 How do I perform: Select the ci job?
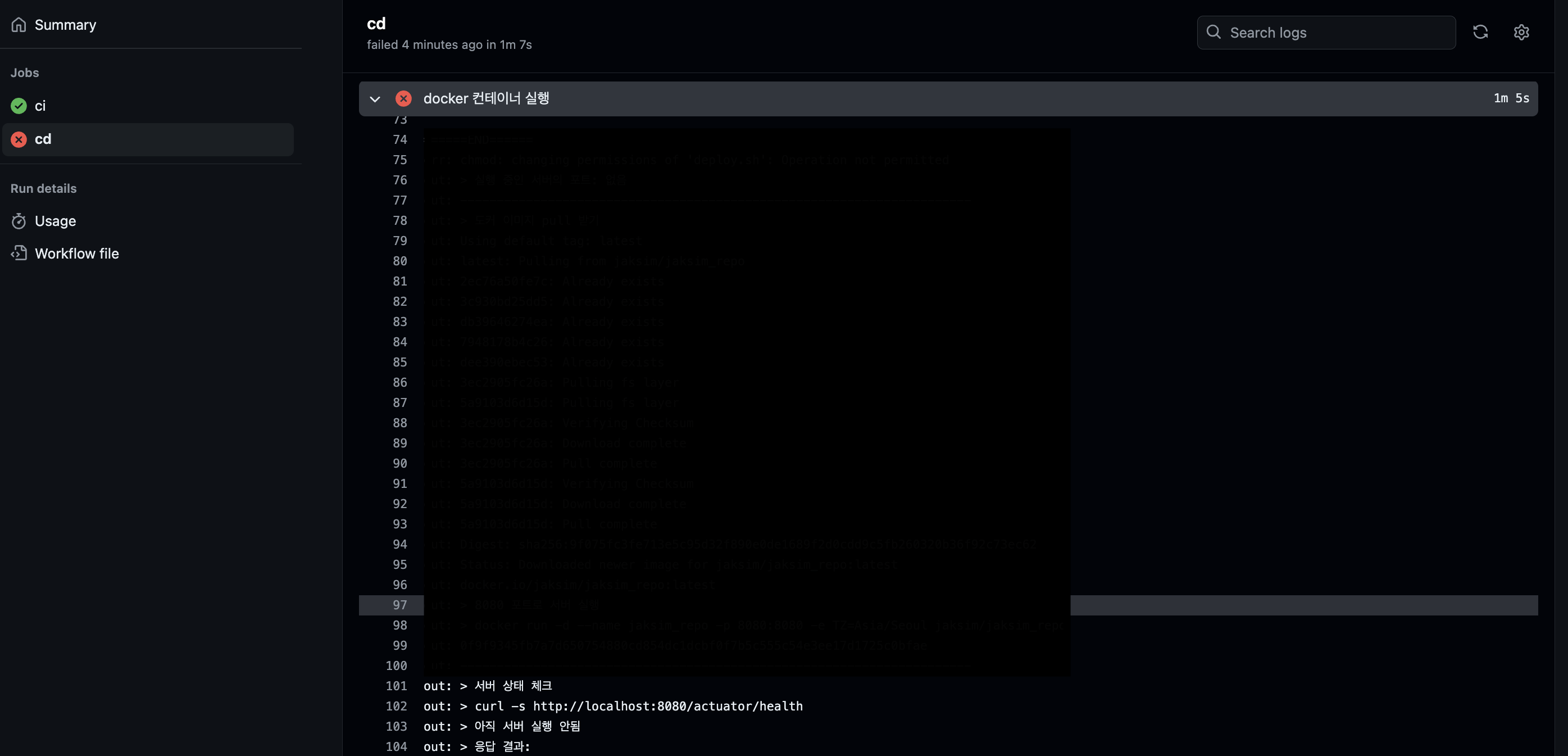pos(40,106)
